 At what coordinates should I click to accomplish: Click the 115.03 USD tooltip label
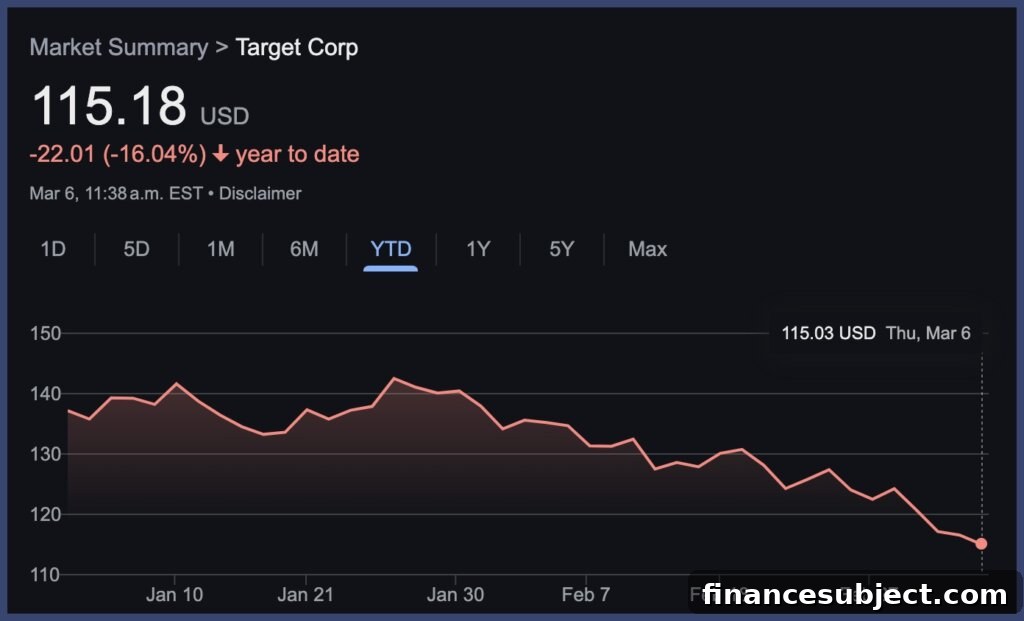[828, 334]
